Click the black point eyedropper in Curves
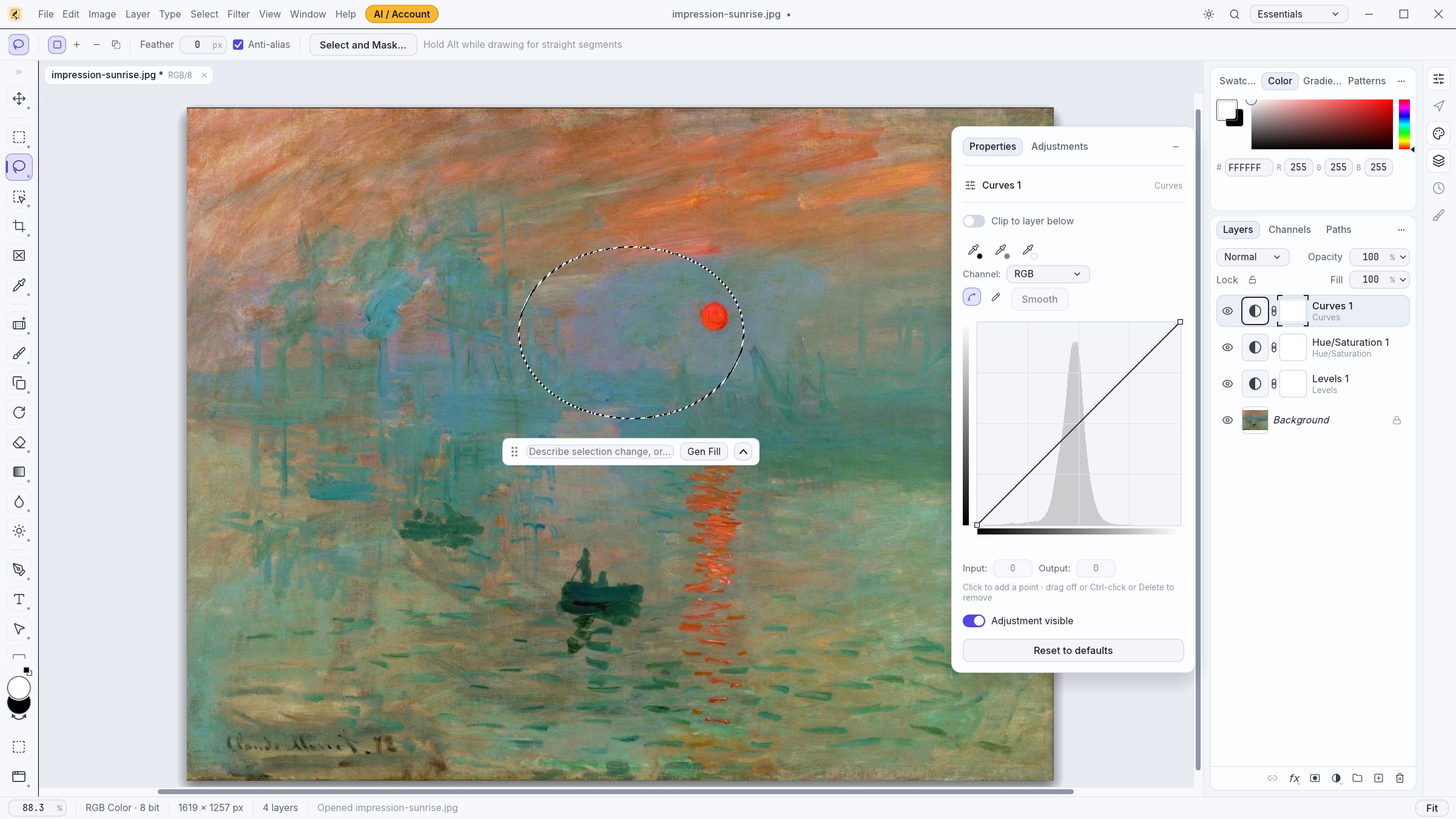This screenshot has width=1456, height=819. pos(974,250)
